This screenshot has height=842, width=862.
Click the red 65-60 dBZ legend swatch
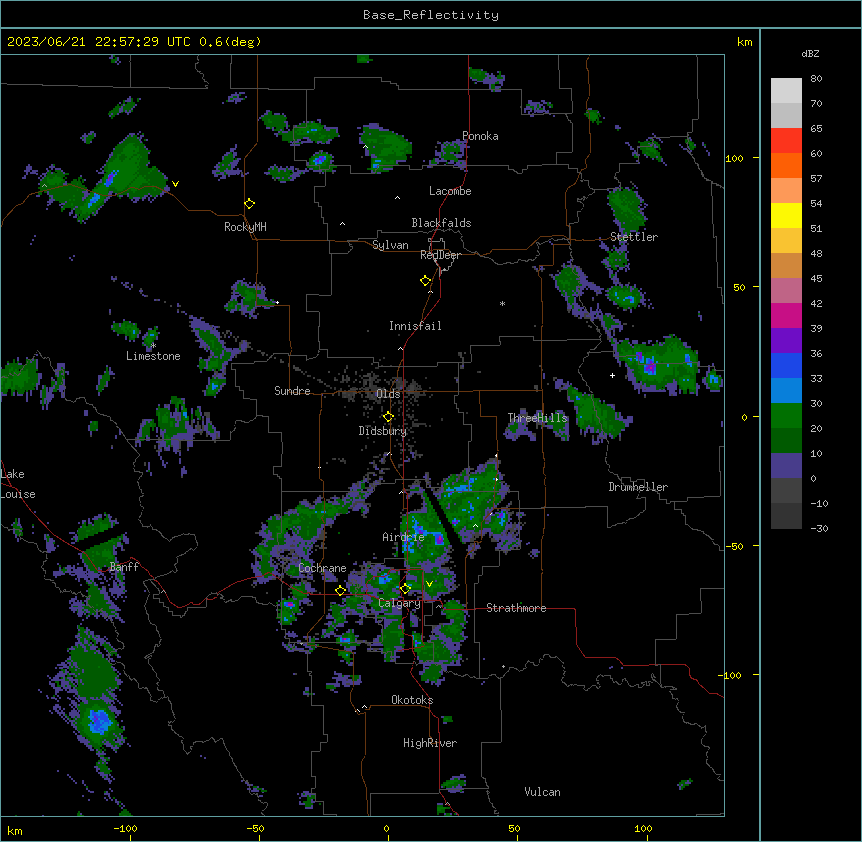786,141
